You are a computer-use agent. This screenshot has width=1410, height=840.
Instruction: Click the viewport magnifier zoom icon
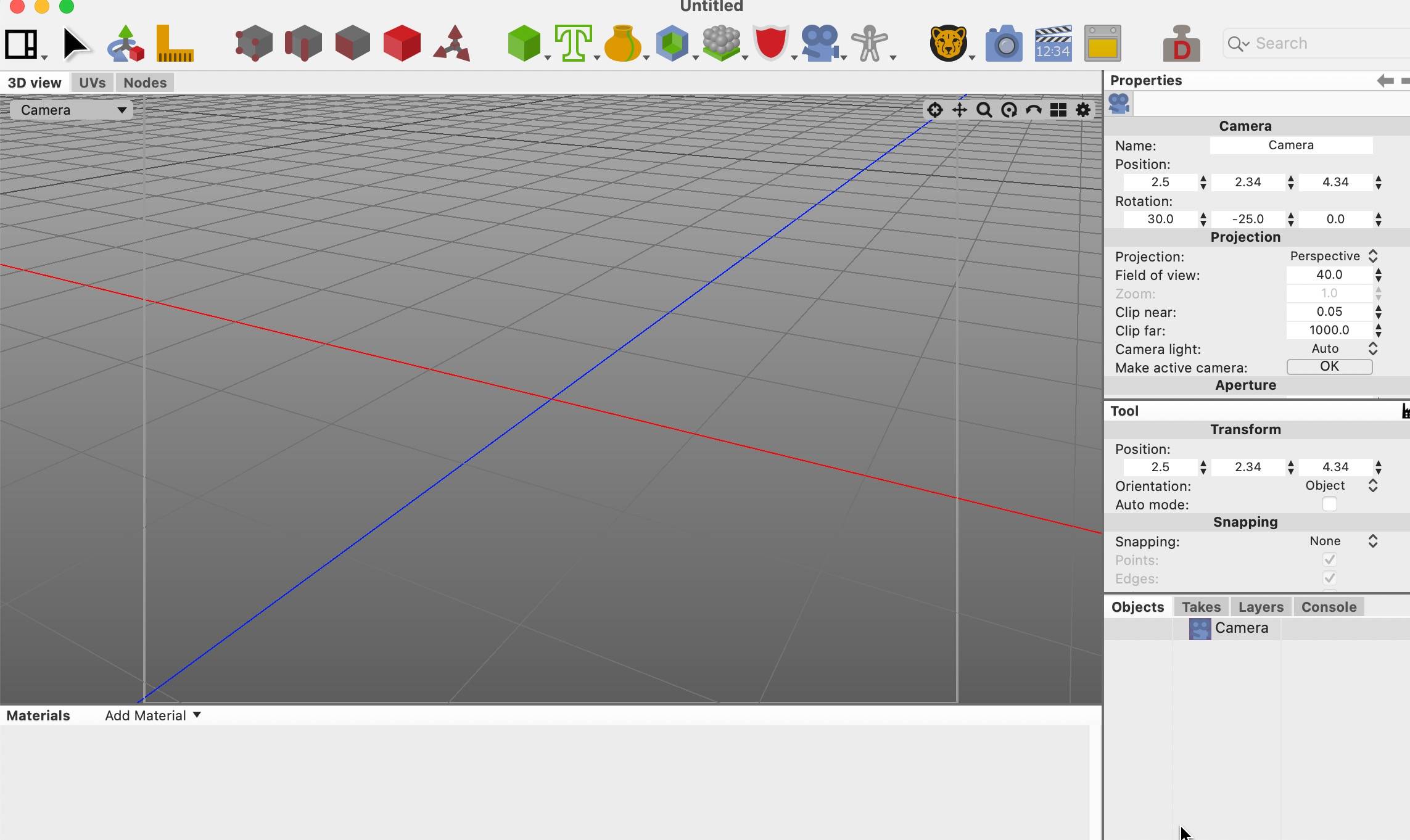coord(984,110)
